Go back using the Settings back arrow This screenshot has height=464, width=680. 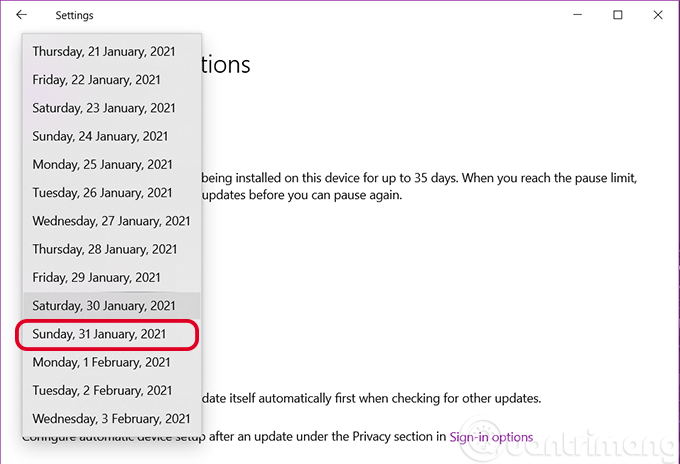point(22,15)
